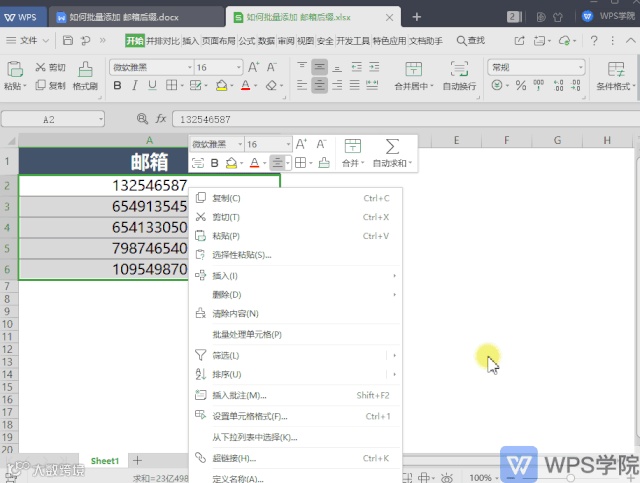Viewport: 640px width, 483px height.
Task: Click the Wrap Text icon
Action: point(459,69)
